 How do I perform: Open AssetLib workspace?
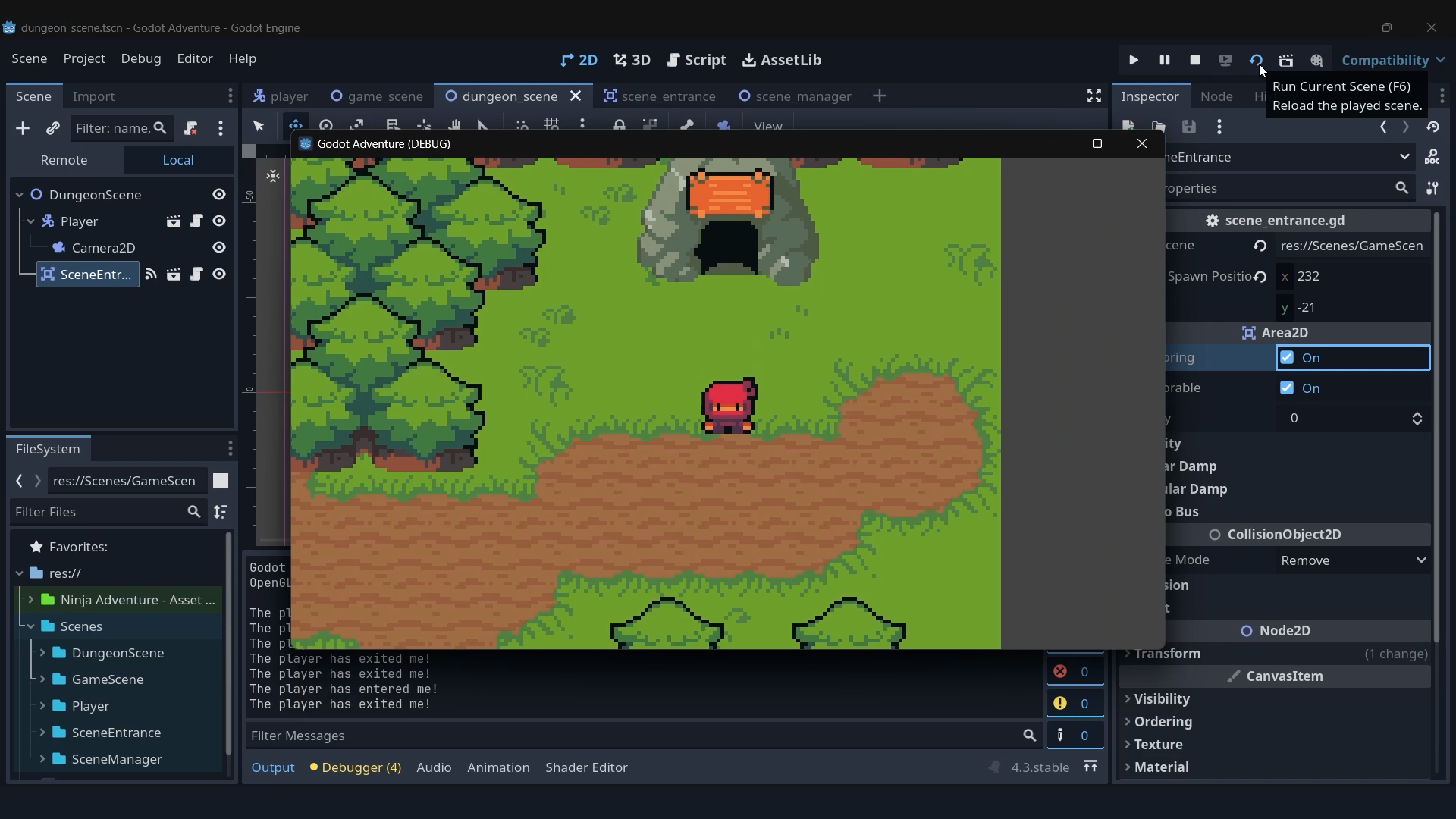tap(781, 60)
